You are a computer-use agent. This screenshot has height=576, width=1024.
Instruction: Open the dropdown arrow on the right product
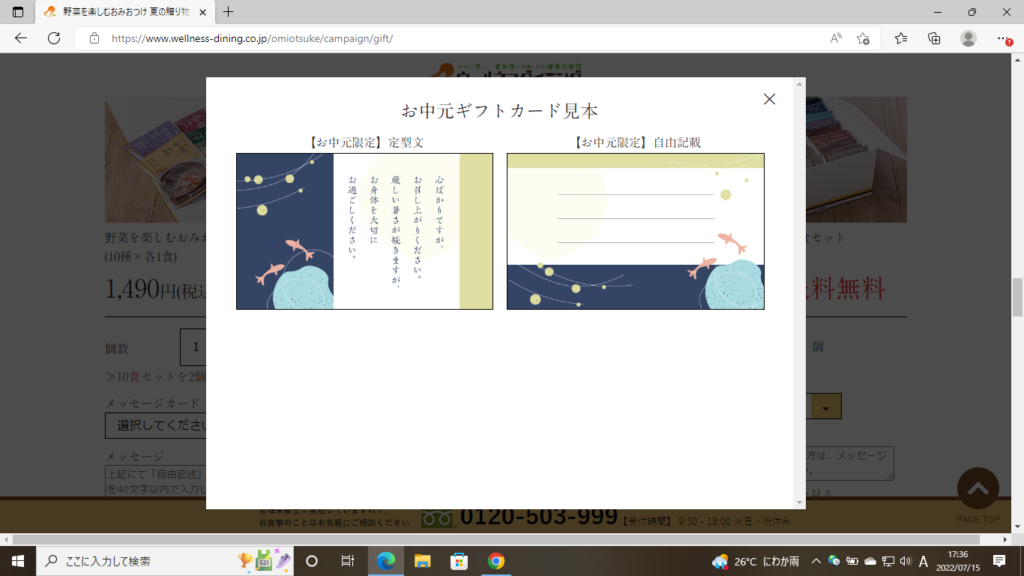click(x=825, y=407)
